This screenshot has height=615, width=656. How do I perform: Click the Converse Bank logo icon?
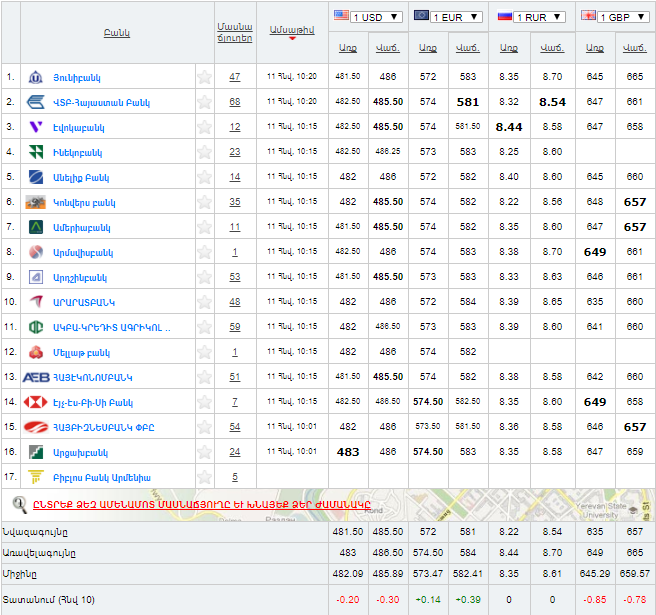(x=36, y=202)
